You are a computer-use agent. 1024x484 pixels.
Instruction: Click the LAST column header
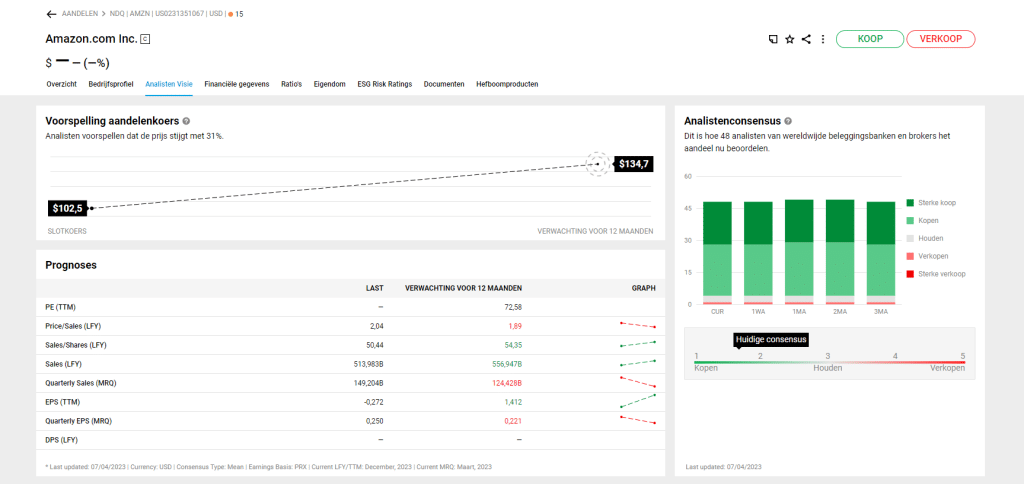click(x=375, y=288)
